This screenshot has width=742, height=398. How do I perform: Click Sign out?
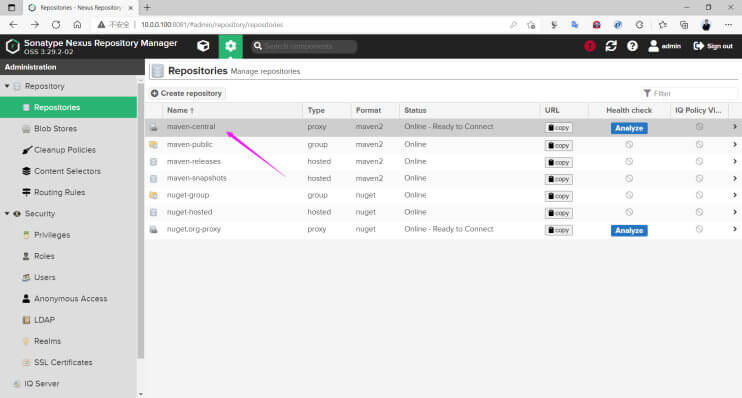713,46
